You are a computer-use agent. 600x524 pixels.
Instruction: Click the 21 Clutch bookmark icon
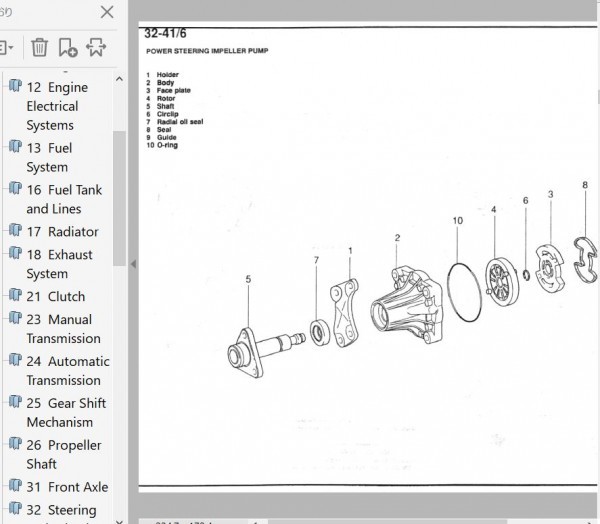point(15,295)
